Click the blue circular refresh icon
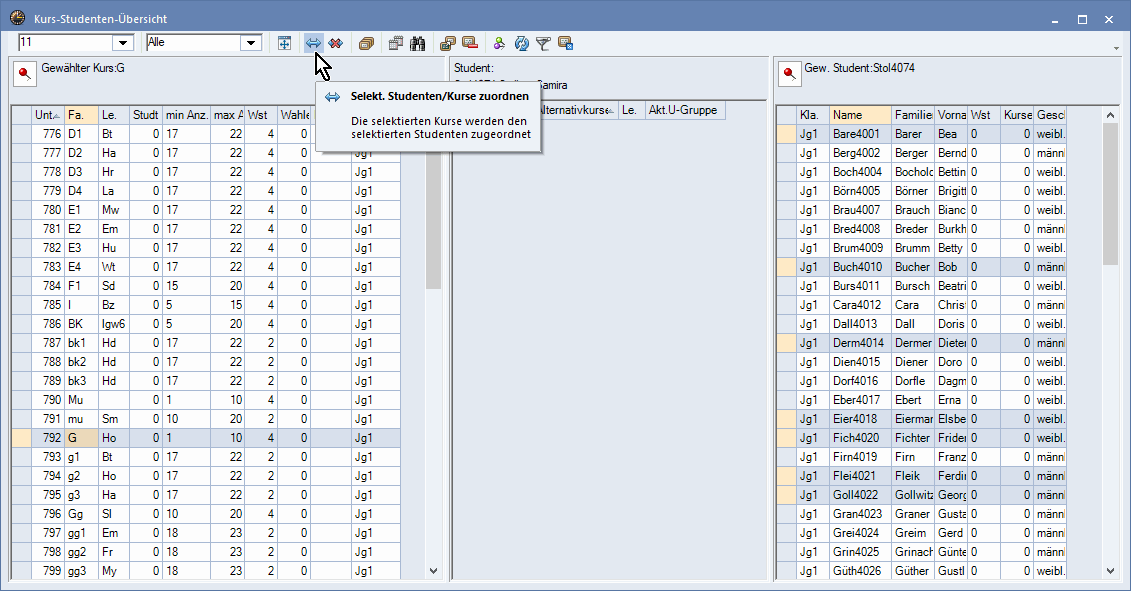 [x=521, y=43]
